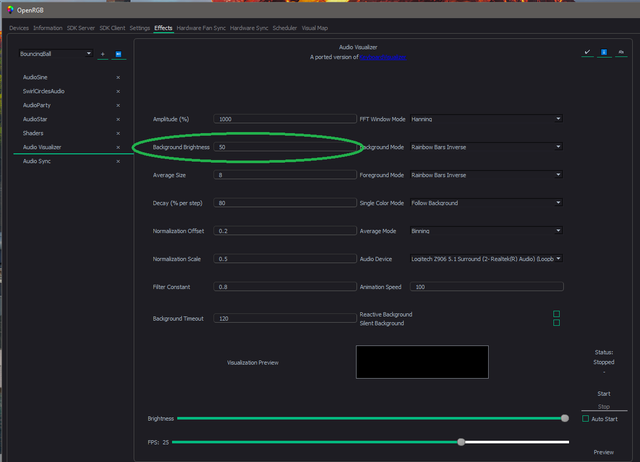Image resolution: width=640 pixels, height=462 pixels.
Task: Select the Shaders effect in the list
Action: 33,133
